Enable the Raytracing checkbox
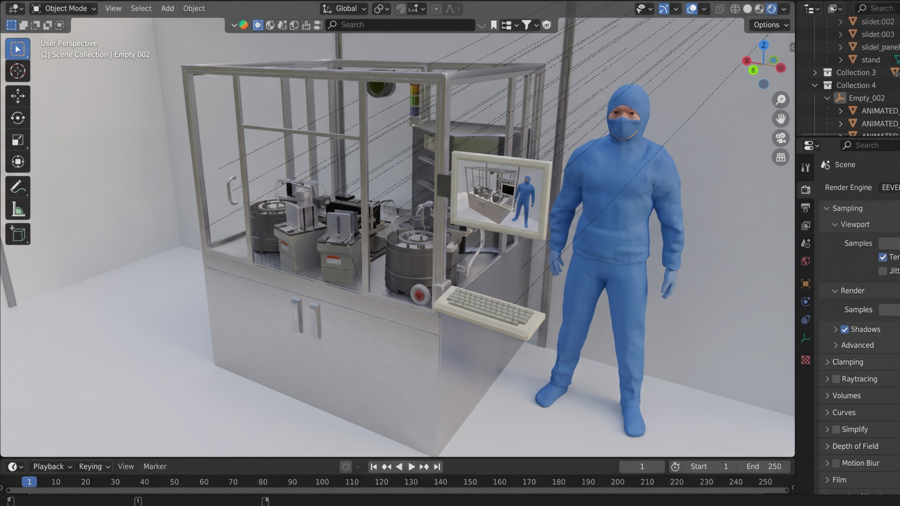The image size is (900, 506). (x=836, y=379)
